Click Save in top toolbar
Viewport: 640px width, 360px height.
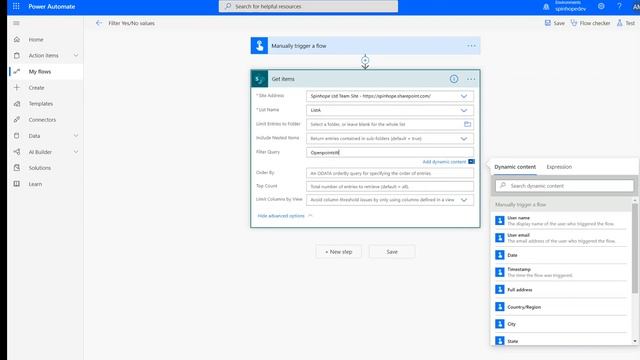555,23
